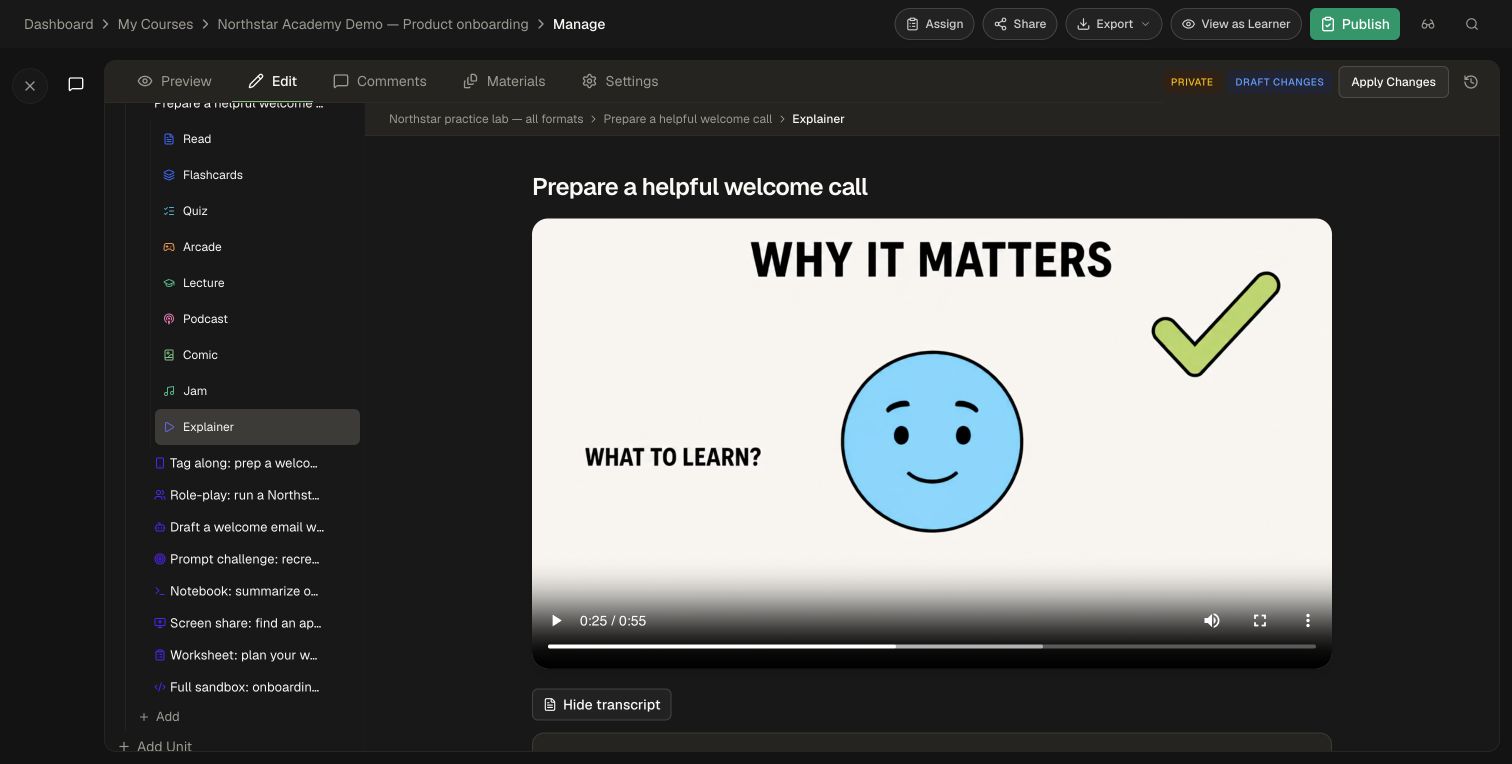Open the chat bubble panel icon
Viewport: 1512px width, 764px height.
(76, 84)
